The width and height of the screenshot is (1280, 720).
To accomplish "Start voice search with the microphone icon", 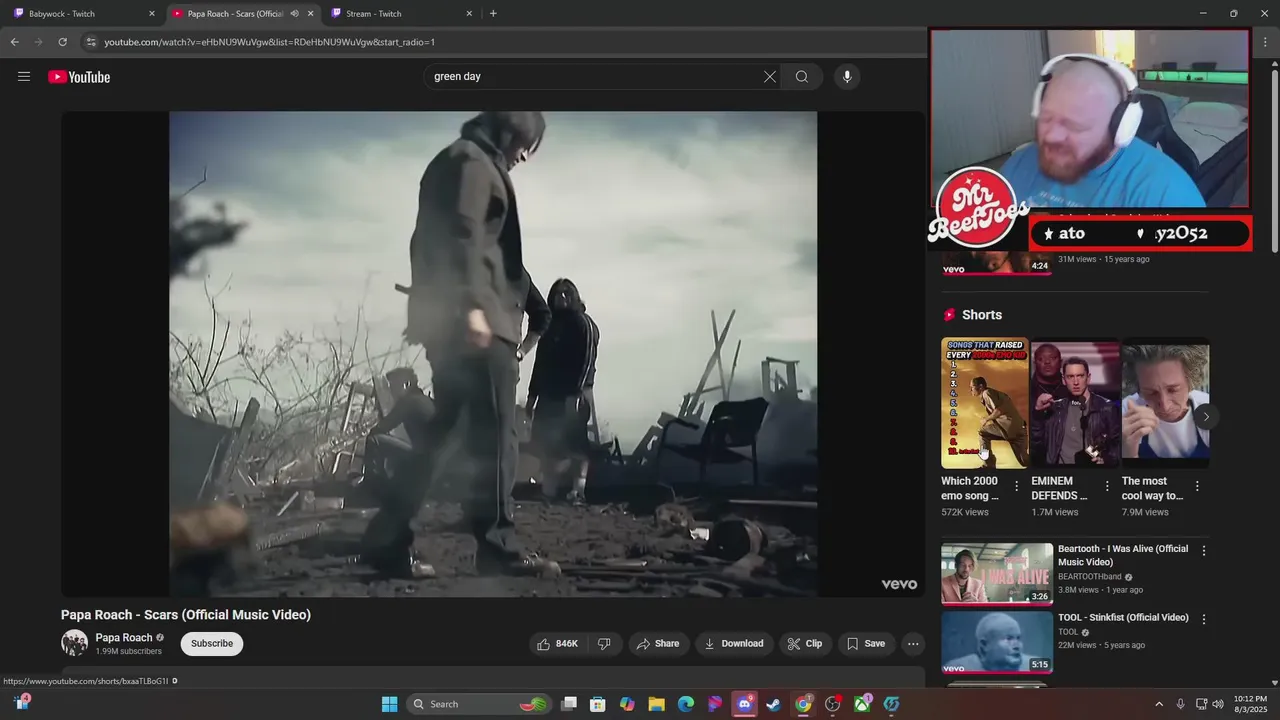I will coord(847,77).
